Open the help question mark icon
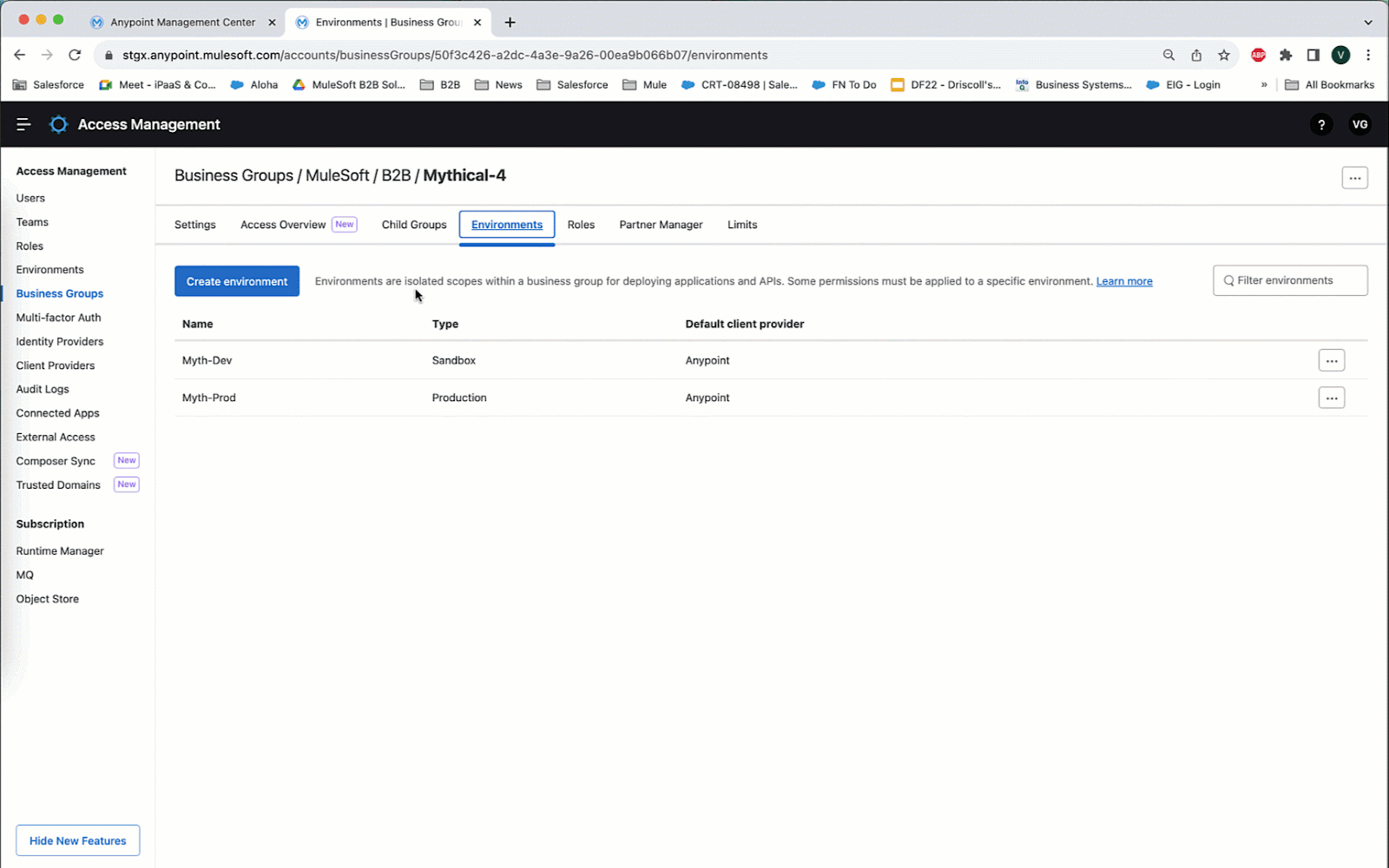Image resolution: width=1389 pixels, height=868 pixels. coord(1321,124)
